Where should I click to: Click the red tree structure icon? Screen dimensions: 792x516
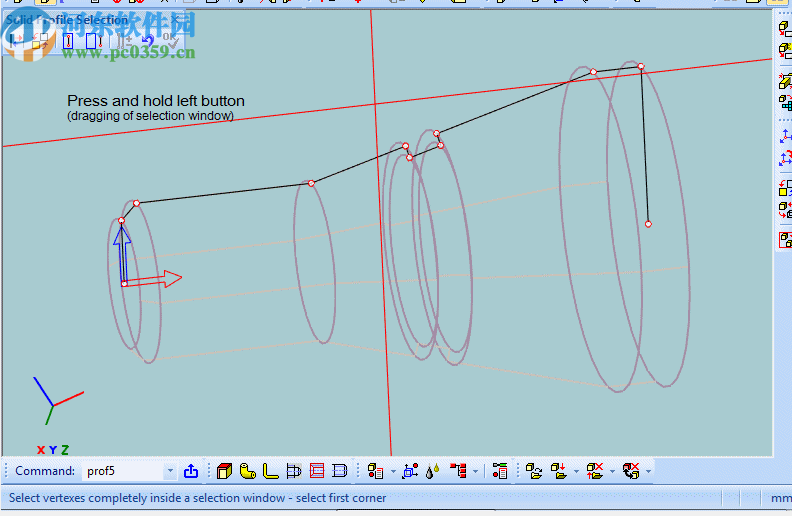pyautogui.click(x=458, y=471)
